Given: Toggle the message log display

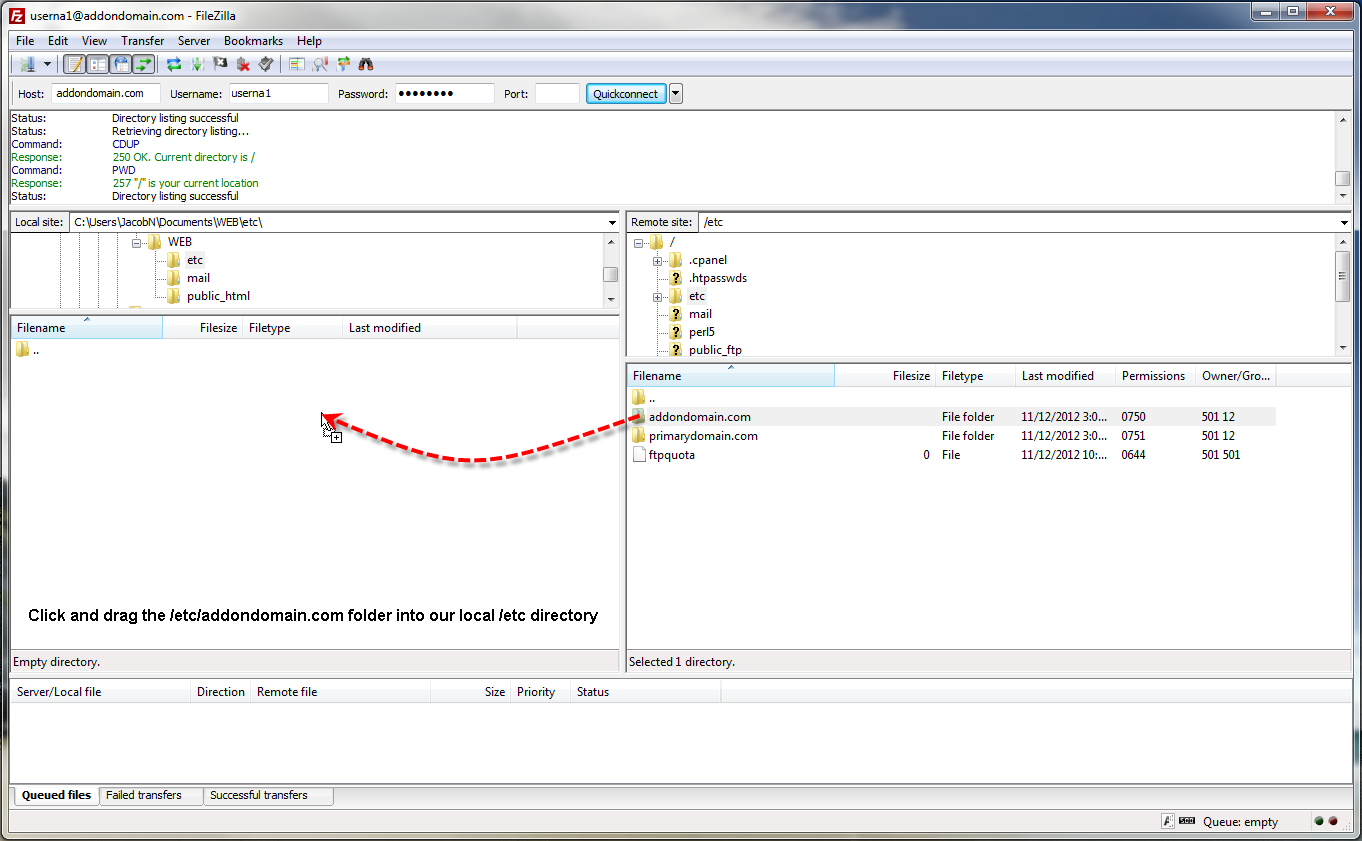Looking at the screenshot, I should click(x=75, y=64).
